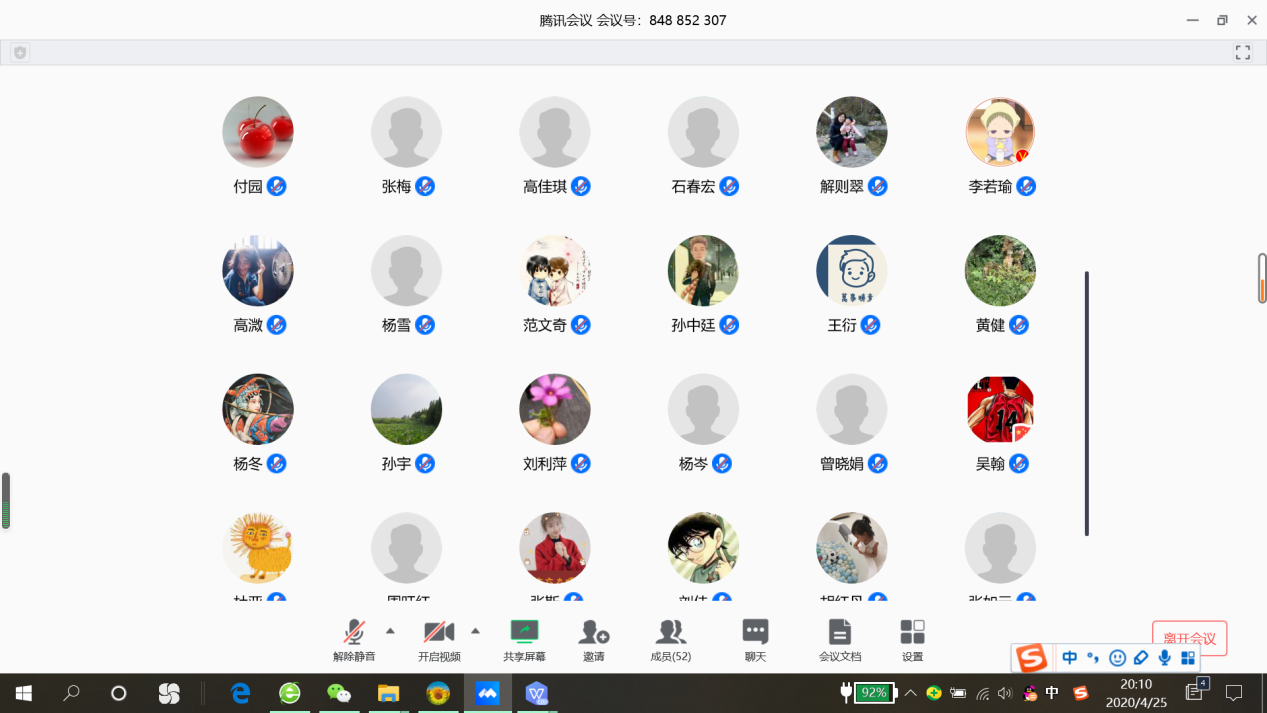Open Meeting Documents (会议文档)
Screen dimensions: 1267x713
[839, 633]
